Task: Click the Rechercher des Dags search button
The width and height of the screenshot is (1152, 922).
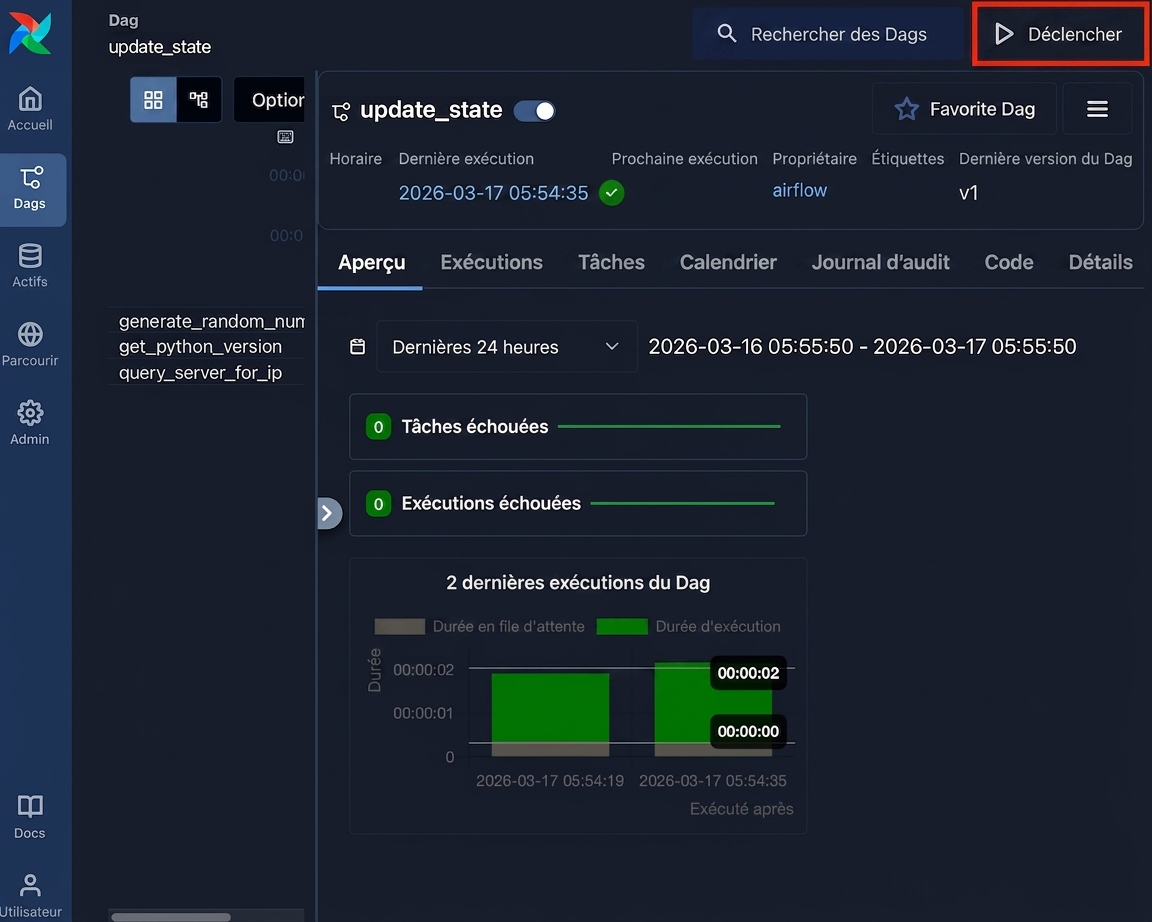Action: 827,34
